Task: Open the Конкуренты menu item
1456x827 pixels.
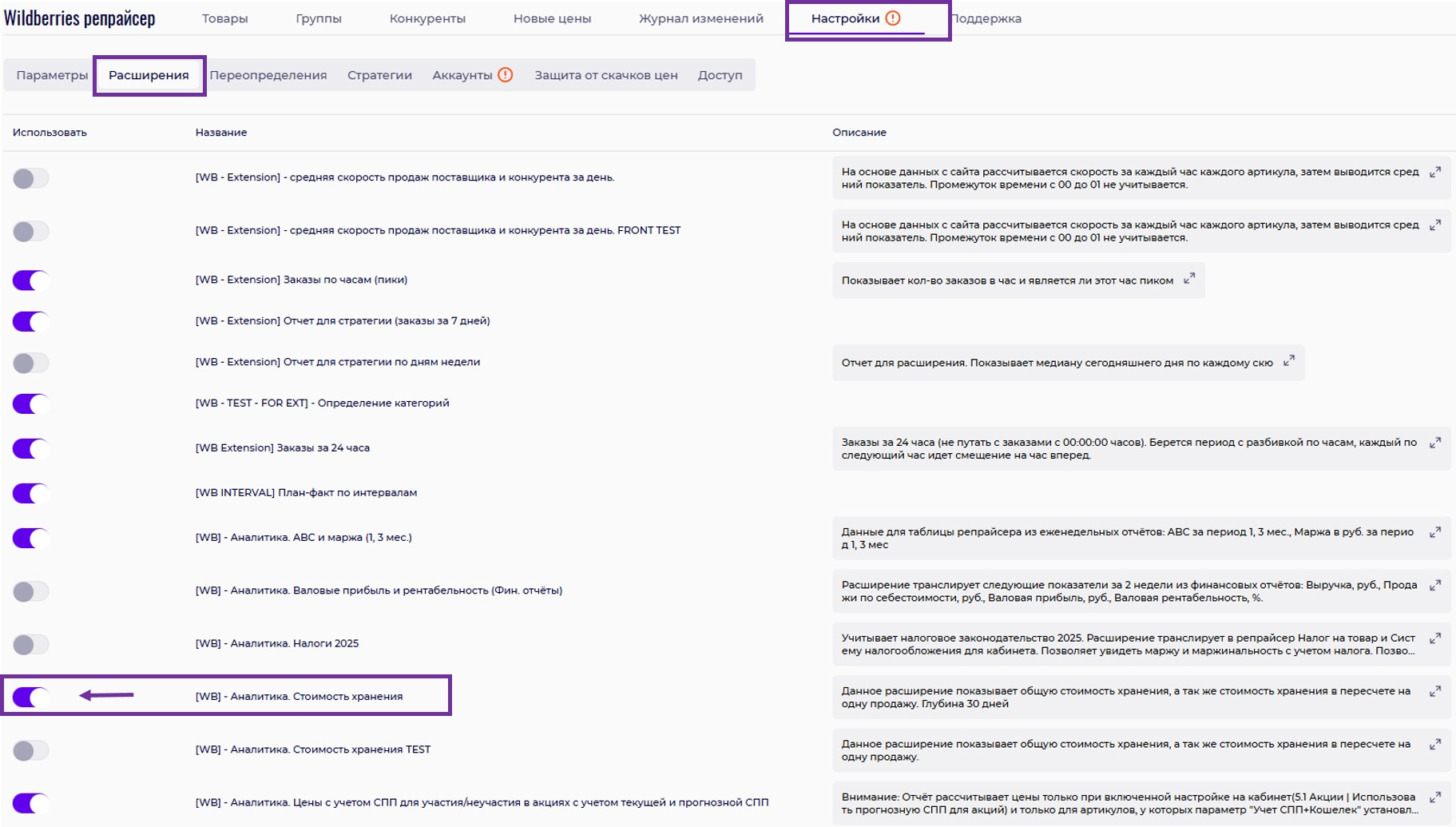Action: (427, 18)
